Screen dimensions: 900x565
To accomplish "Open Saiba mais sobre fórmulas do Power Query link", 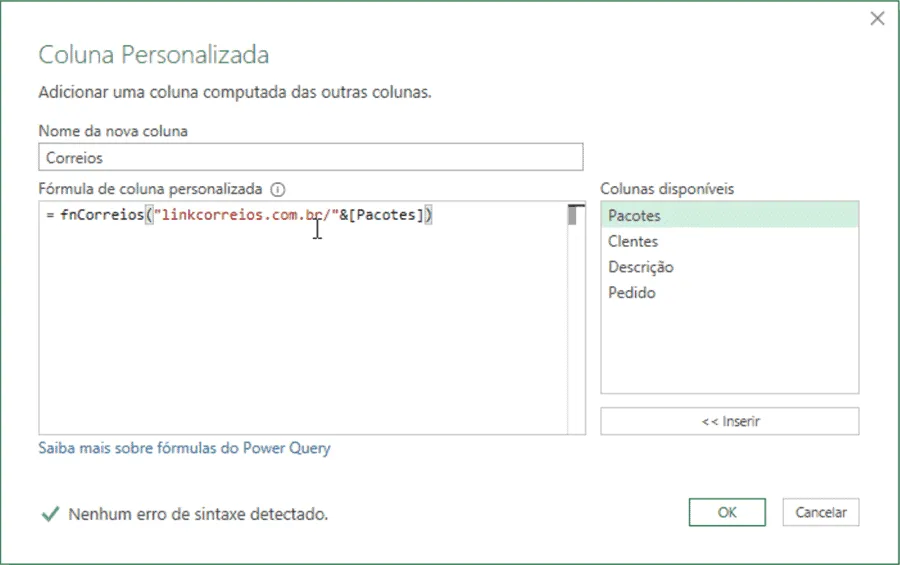I will pos(184,448).
